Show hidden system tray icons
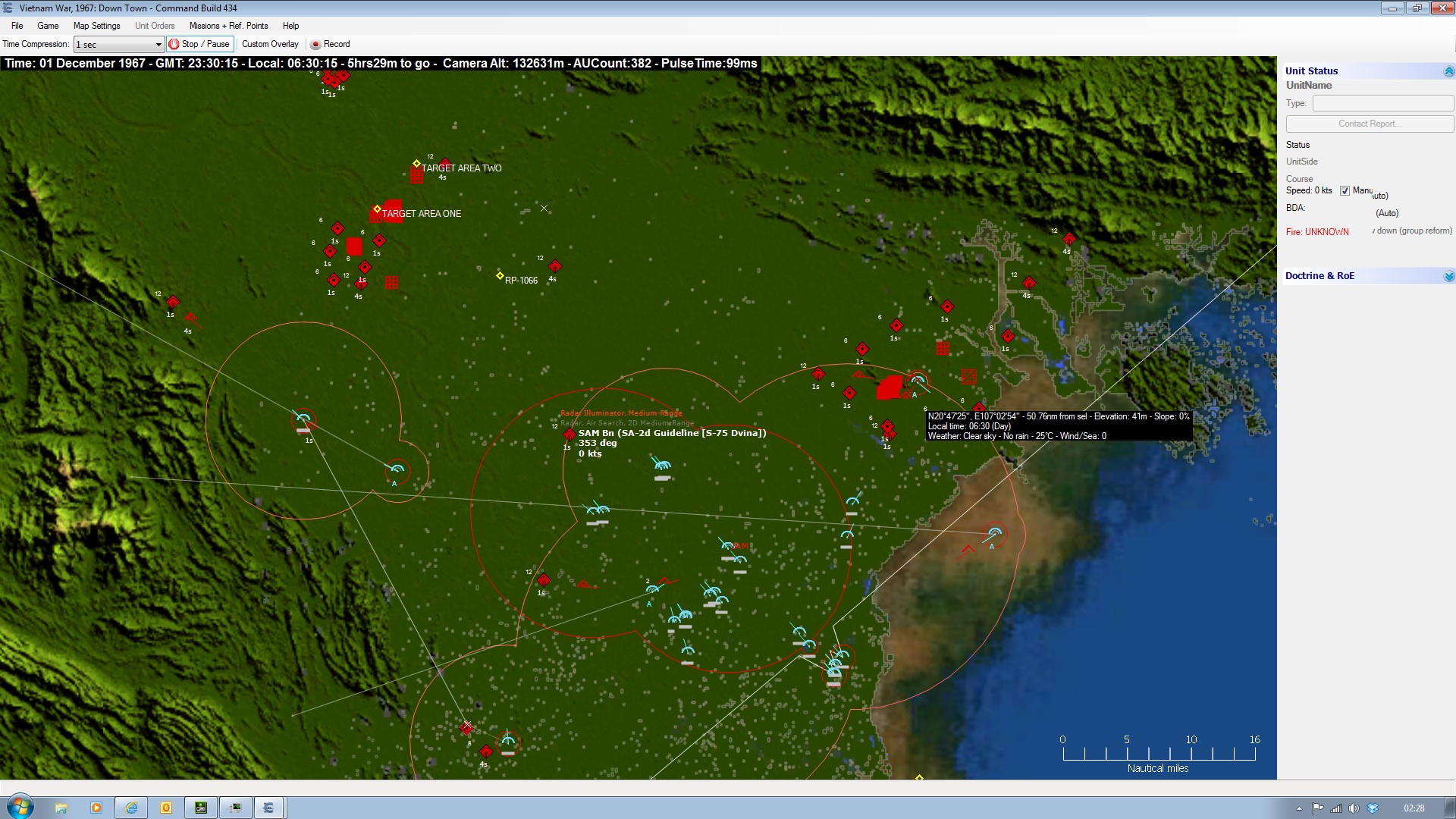The width and height of the screenshot is (1456, 819). point(1299,808)
